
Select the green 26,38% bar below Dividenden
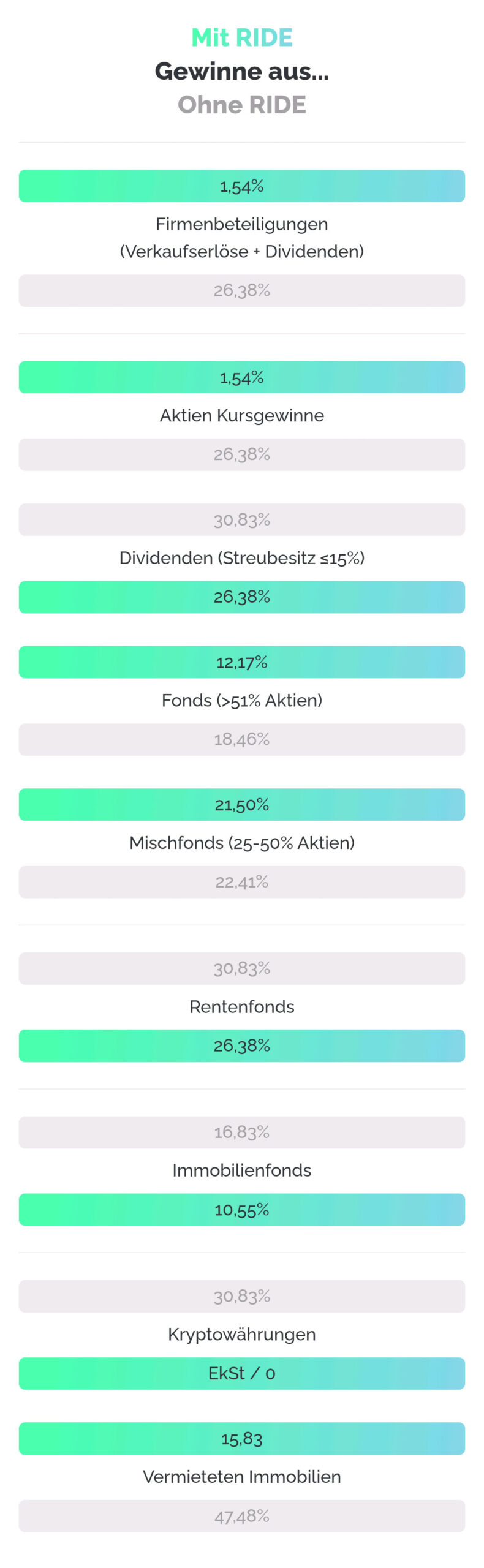242,597
